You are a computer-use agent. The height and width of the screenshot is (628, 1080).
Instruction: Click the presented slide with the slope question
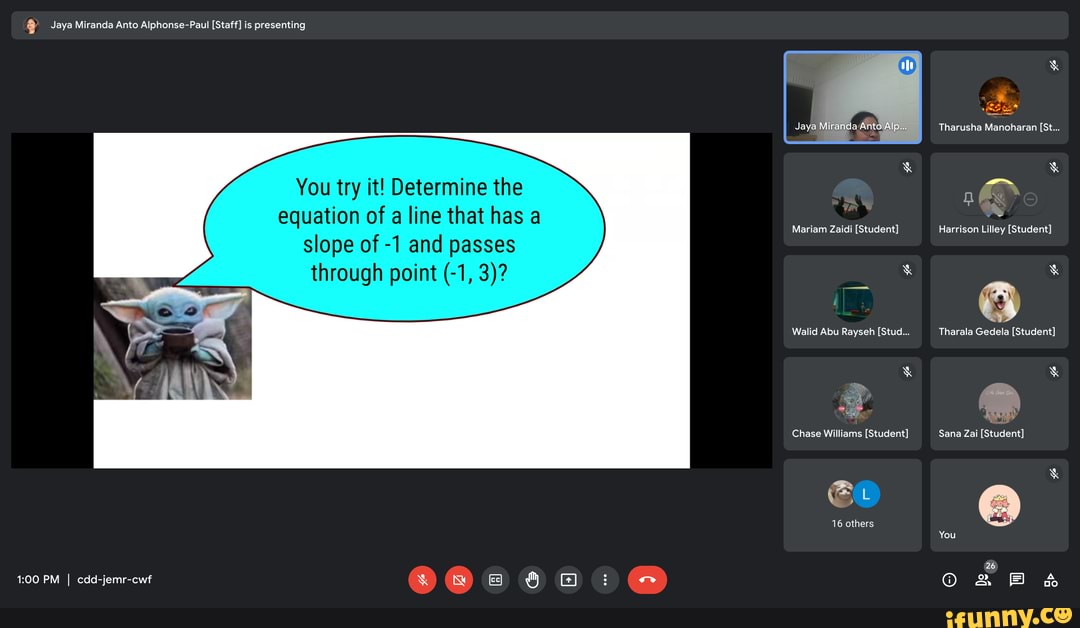(391, 300)
